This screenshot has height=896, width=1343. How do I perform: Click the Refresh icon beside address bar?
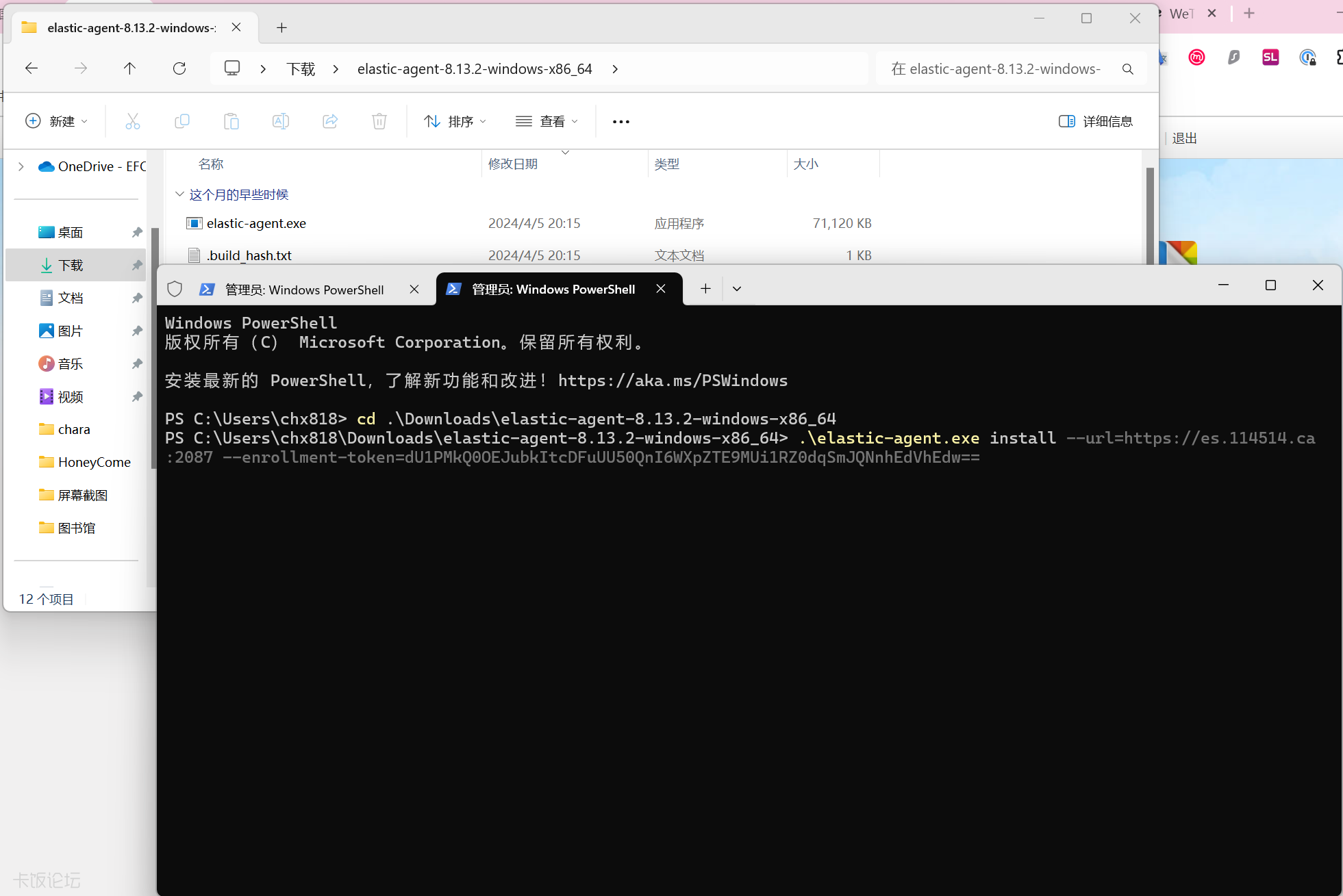point(179,68)
